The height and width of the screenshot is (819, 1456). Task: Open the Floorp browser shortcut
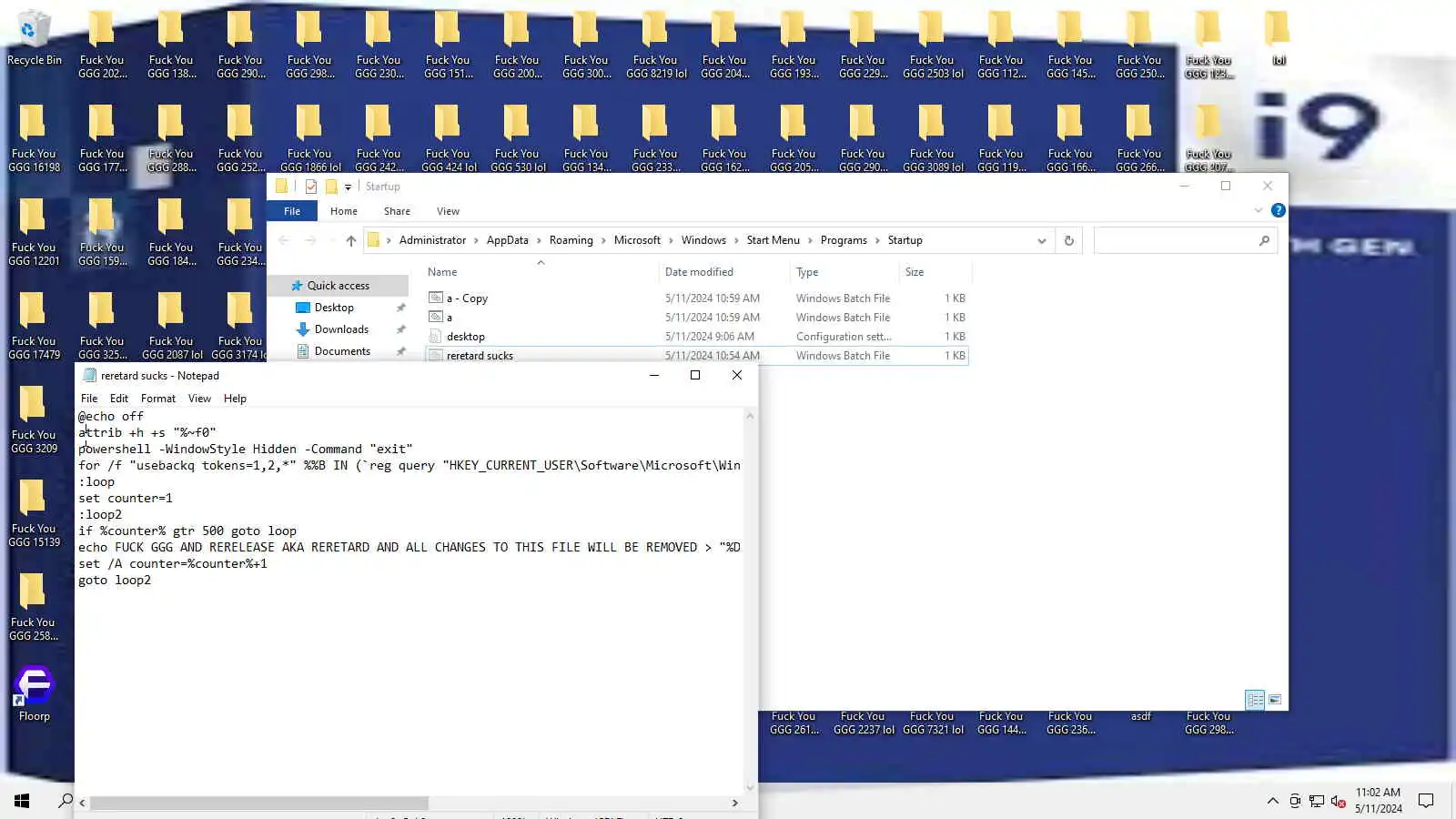click(35, 693)
